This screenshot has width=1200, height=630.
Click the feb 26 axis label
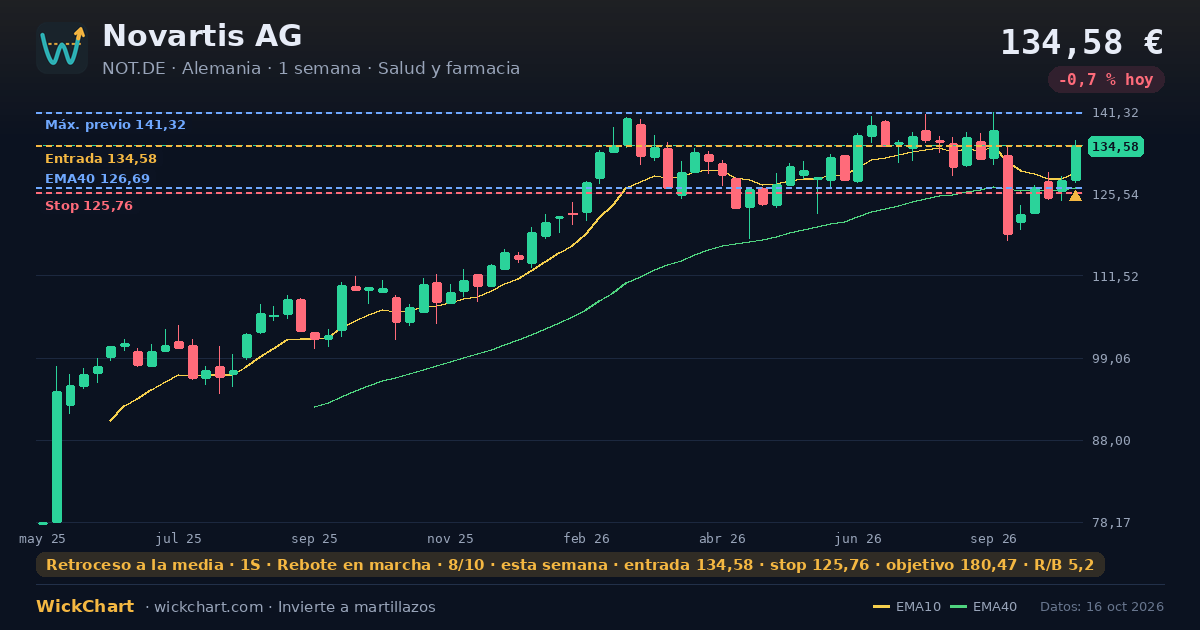click(x=587, y=538)
